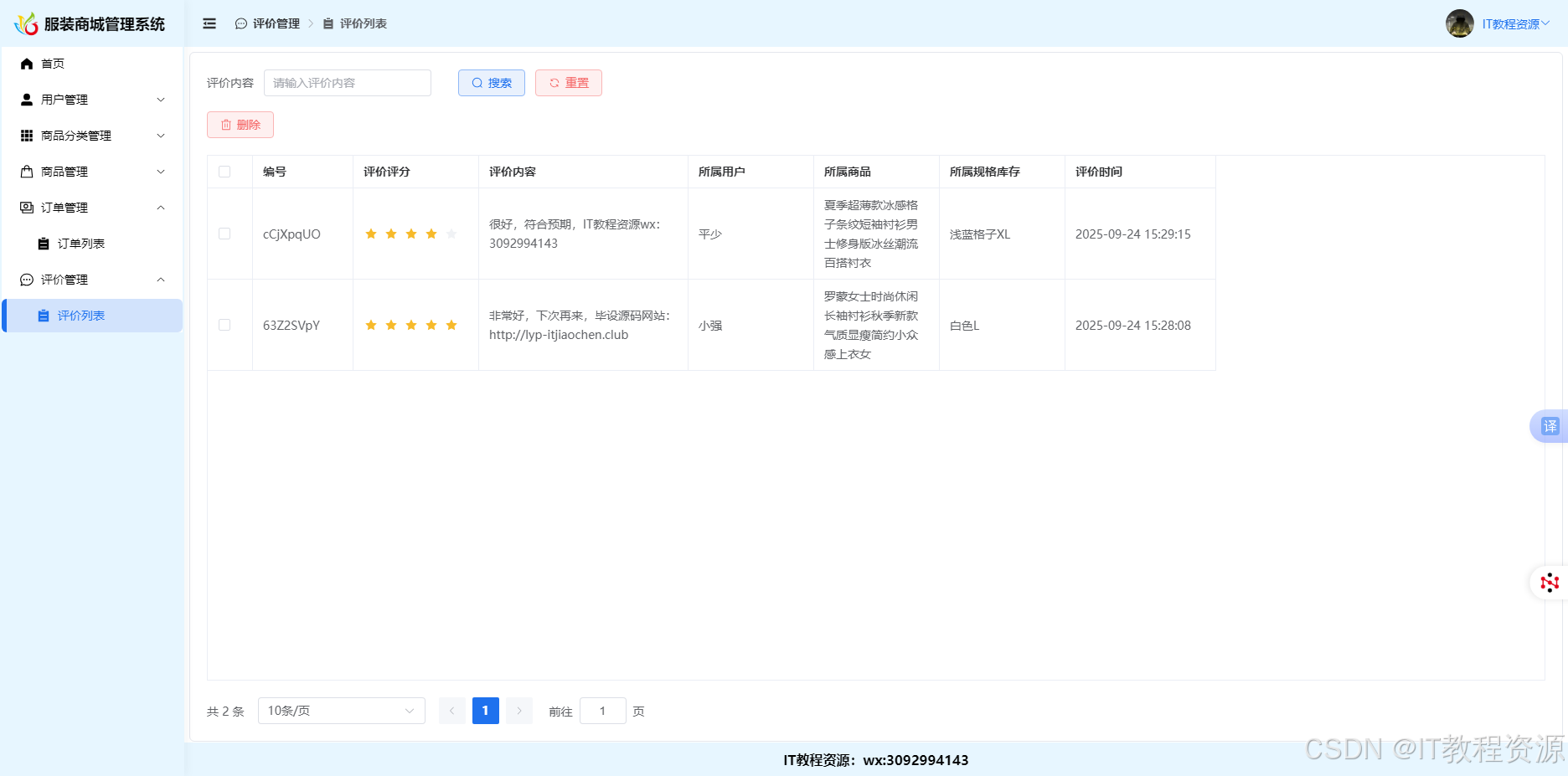The width and height of the screenshot is (1568, 776).
Task: Click the breadcrumb chat icon before 评价管理
Action: [241, 23]
